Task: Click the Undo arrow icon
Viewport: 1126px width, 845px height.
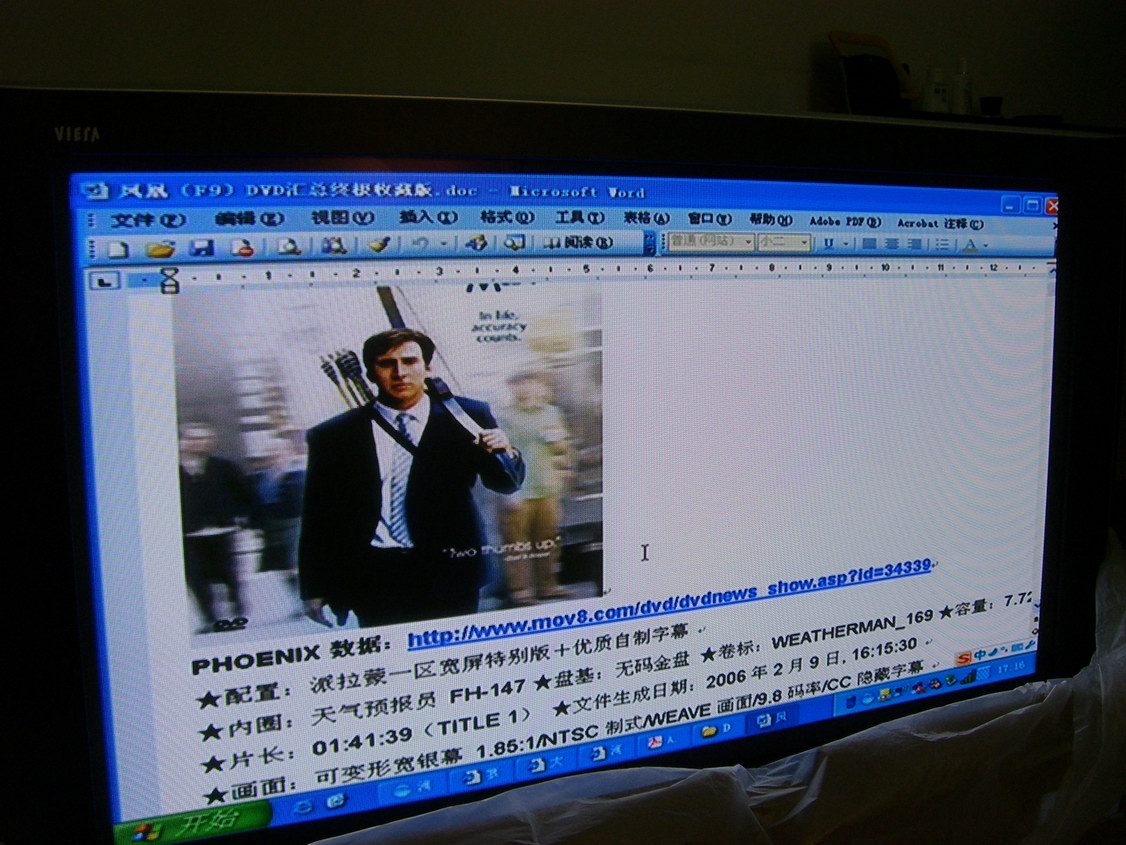Action: point(420,244)
